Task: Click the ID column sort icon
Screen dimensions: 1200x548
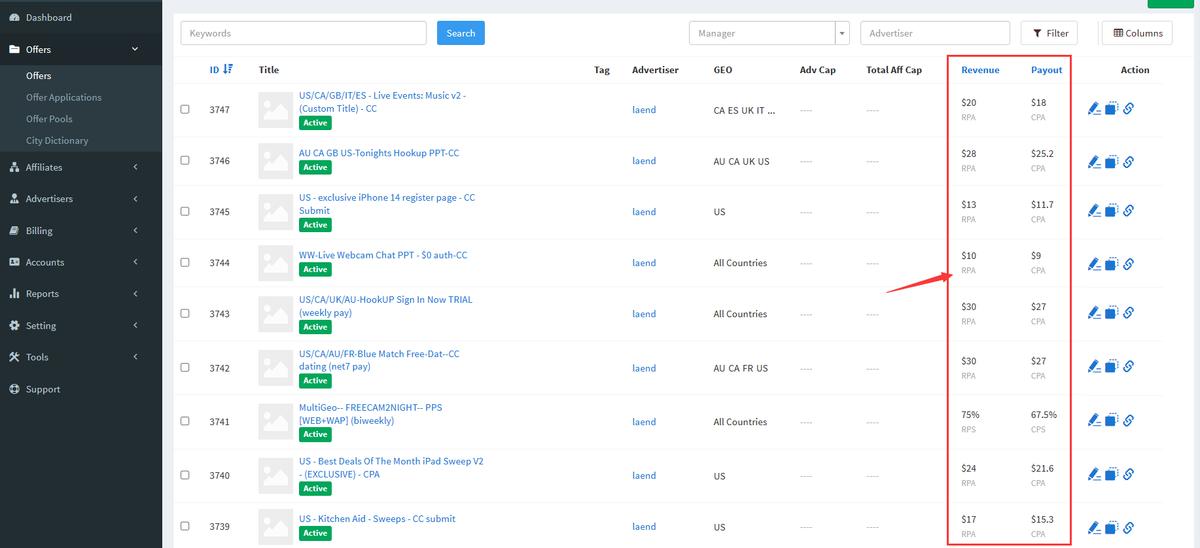Action: point(228,69)
